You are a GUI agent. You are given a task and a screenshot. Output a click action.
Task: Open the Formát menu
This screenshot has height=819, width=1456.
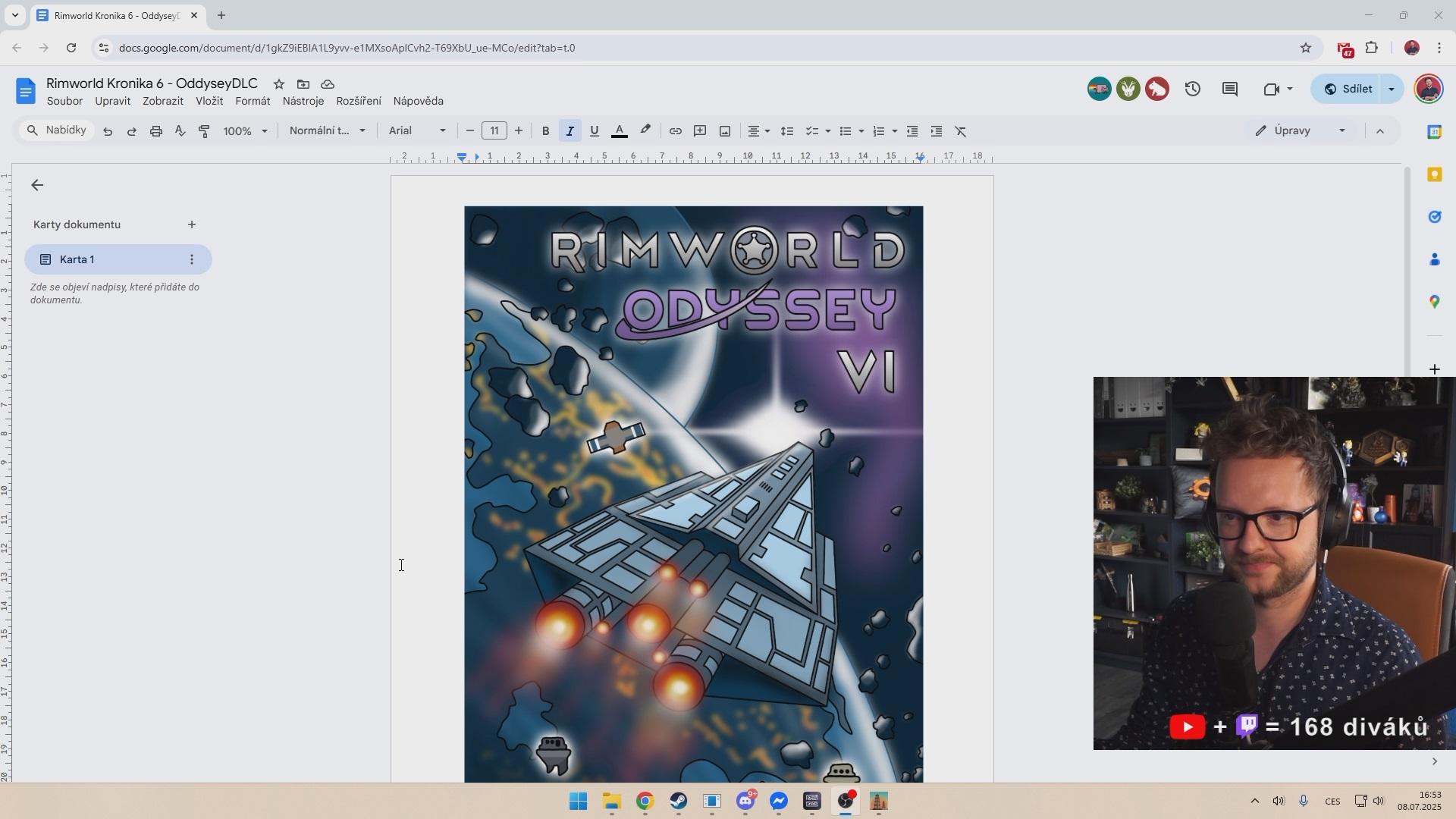point(253,101)
